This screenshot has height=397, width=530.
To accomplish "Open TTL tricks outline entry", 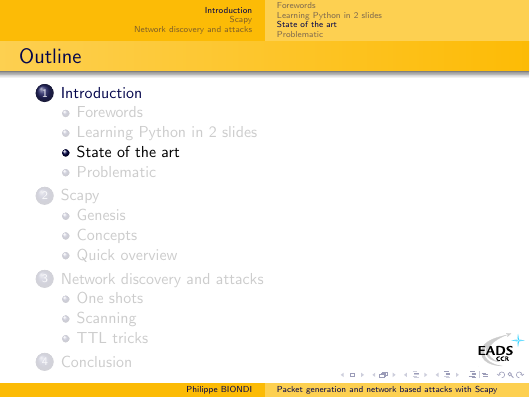I will 113,338.
